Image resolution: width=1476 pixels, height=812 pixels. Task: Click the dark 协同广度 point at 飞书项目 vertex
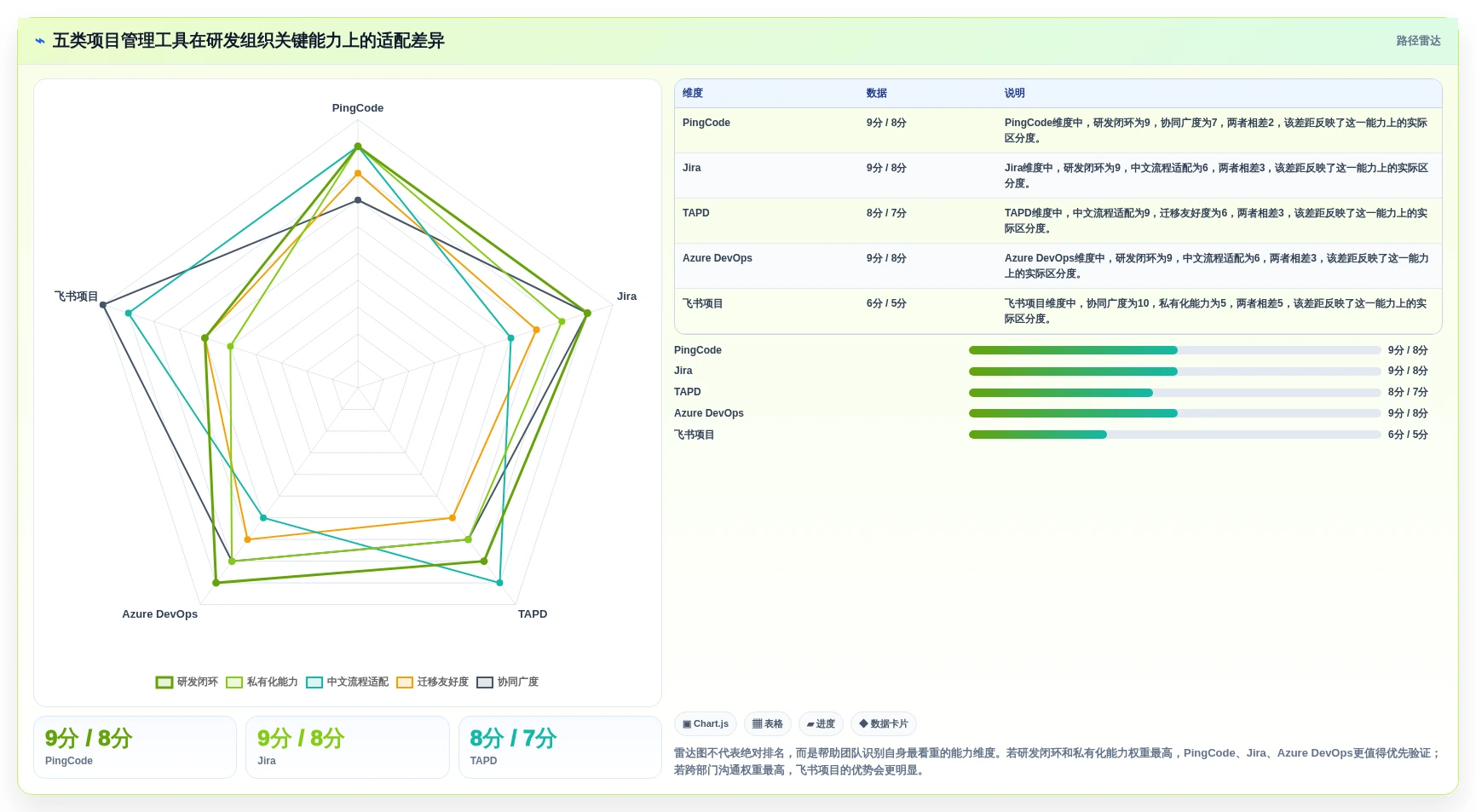pyautogui.click(x=103, y=305)
